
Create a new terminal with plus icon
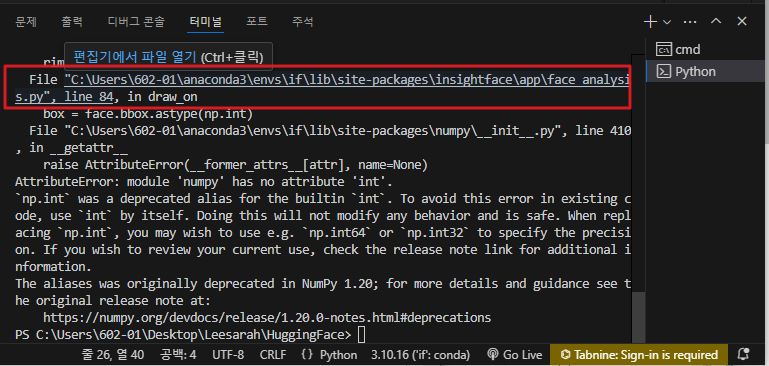650,22
